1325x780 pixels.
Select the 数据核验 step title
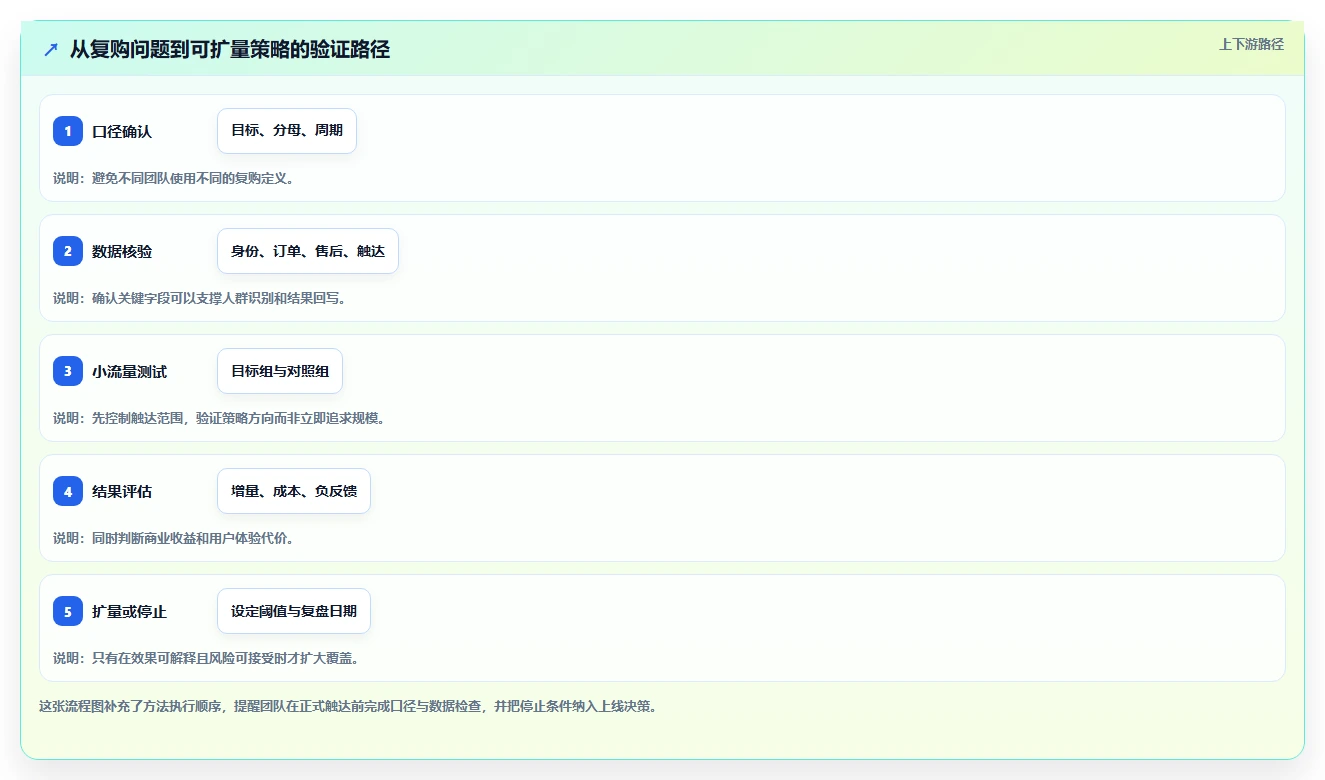pos(122,251)
